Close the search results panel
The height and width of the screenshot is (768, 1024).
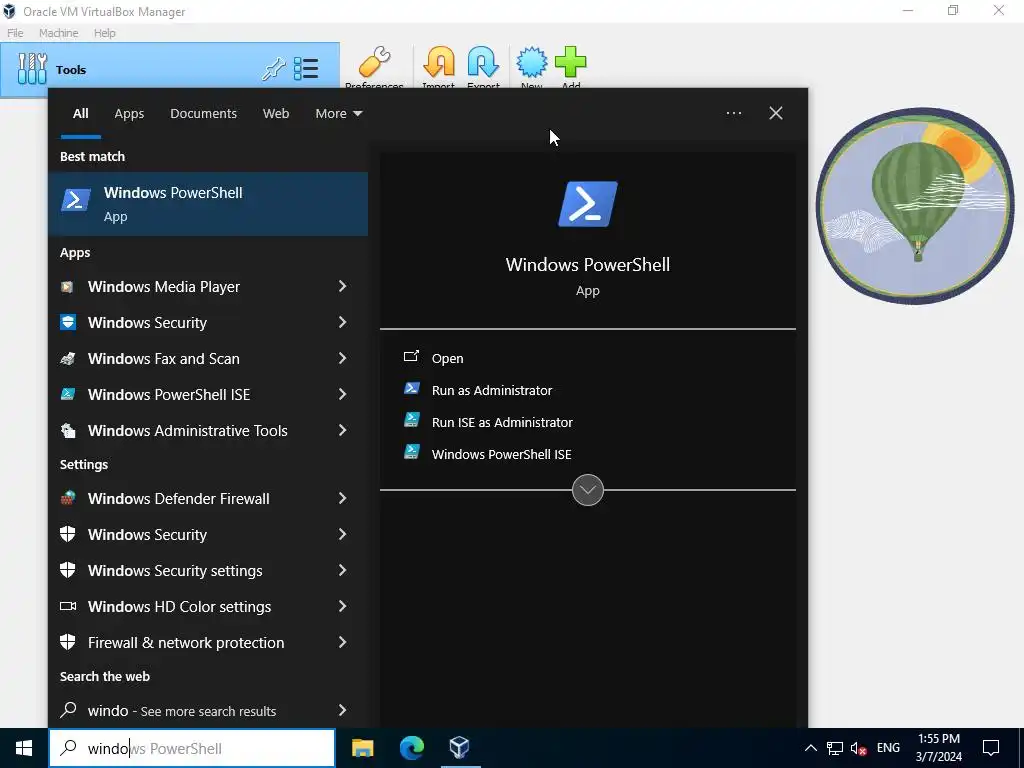tap(776, 113)
